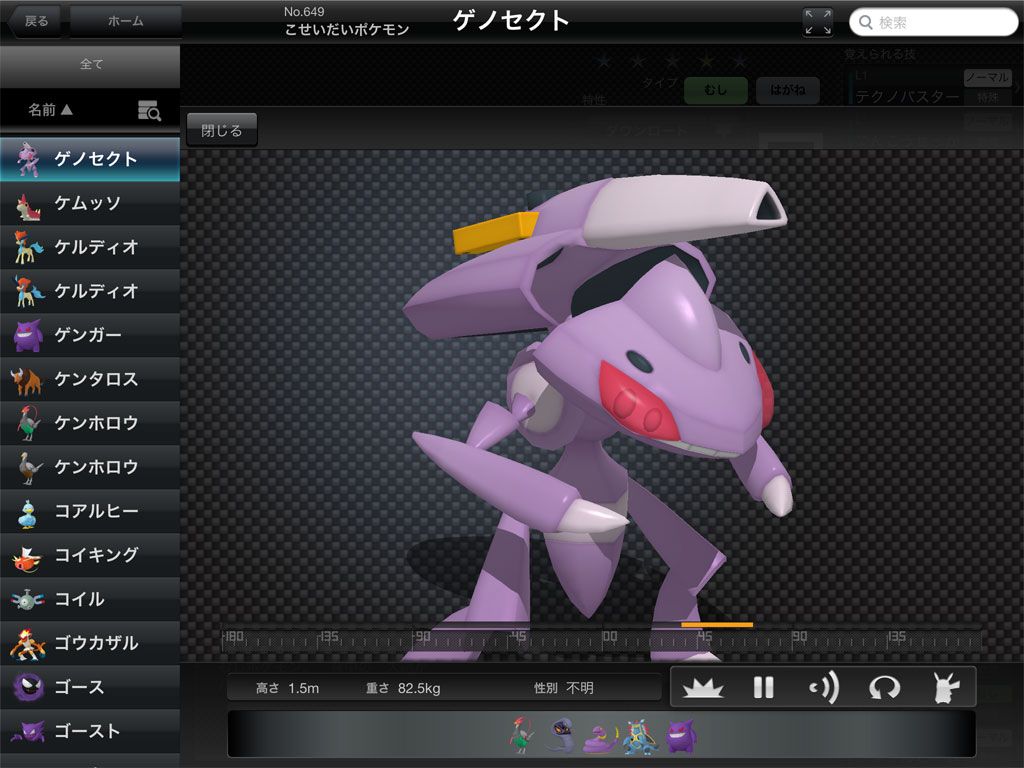Select Arbok thumbnail in bottom strip
1024x768 pixels.
point(598,738)
